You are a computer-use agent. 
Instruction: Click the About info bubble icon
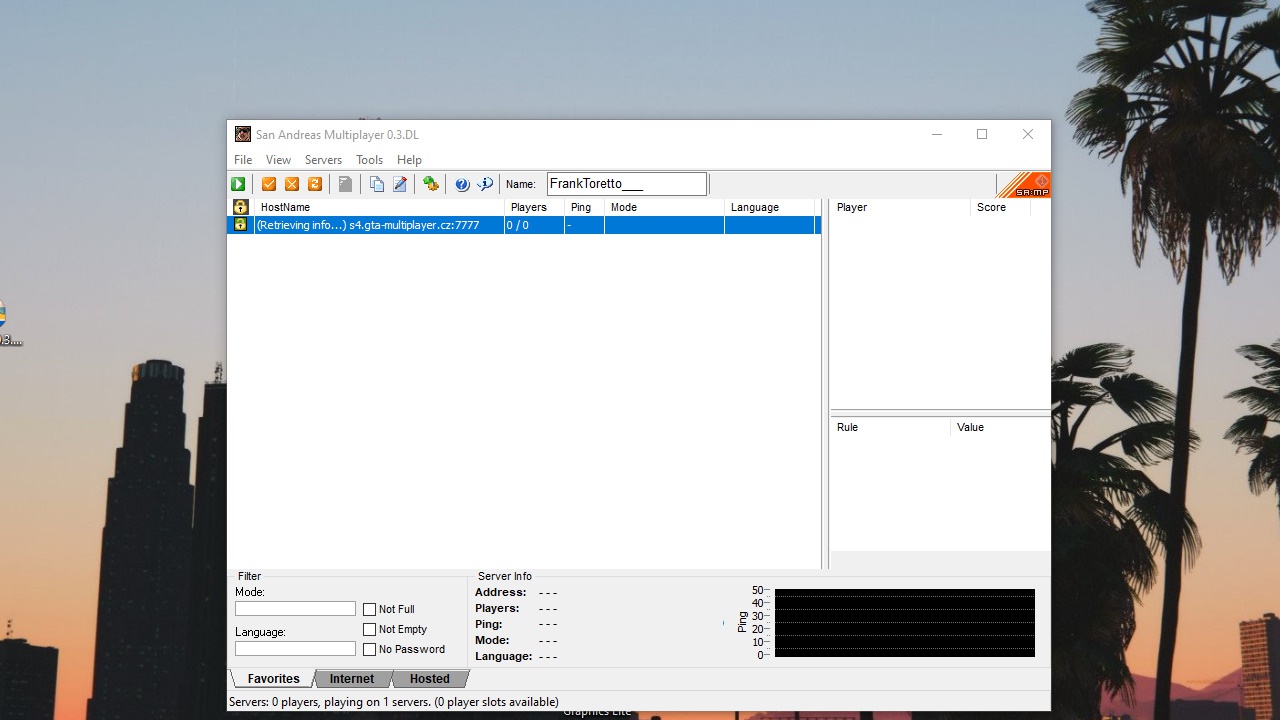click(485, 184)
